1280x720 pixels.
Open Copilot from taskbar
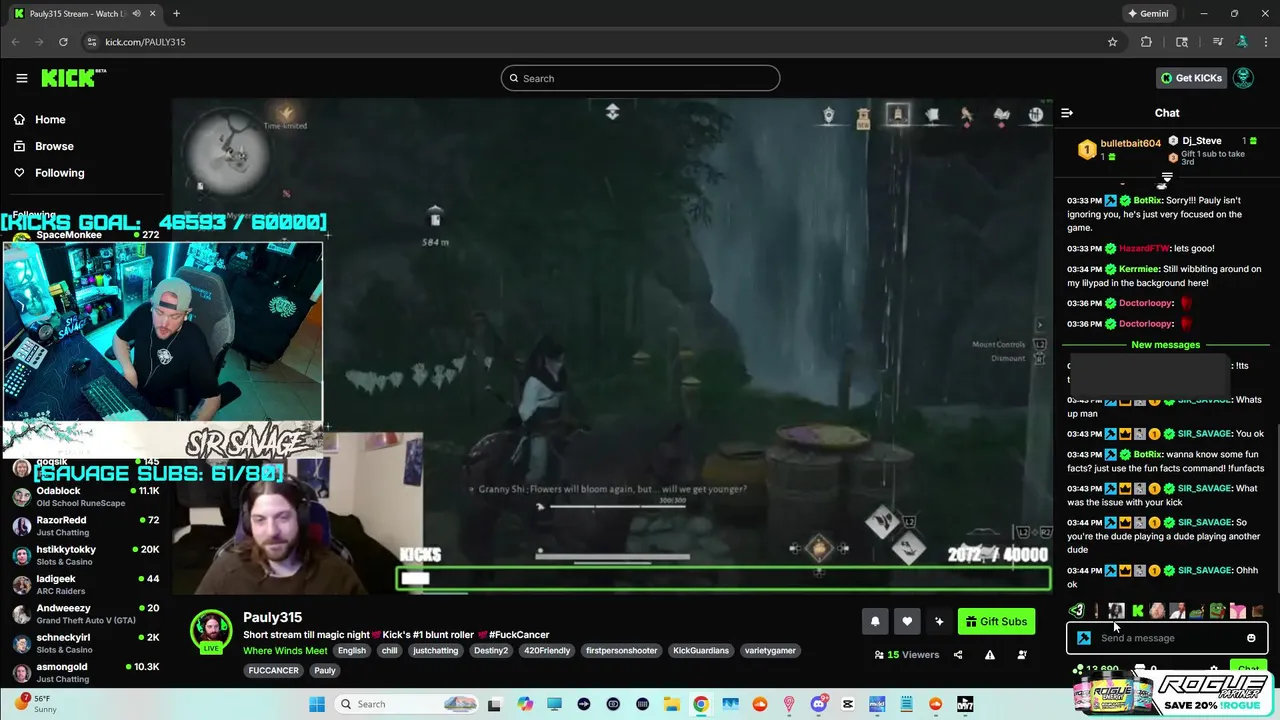coord(525,704)
